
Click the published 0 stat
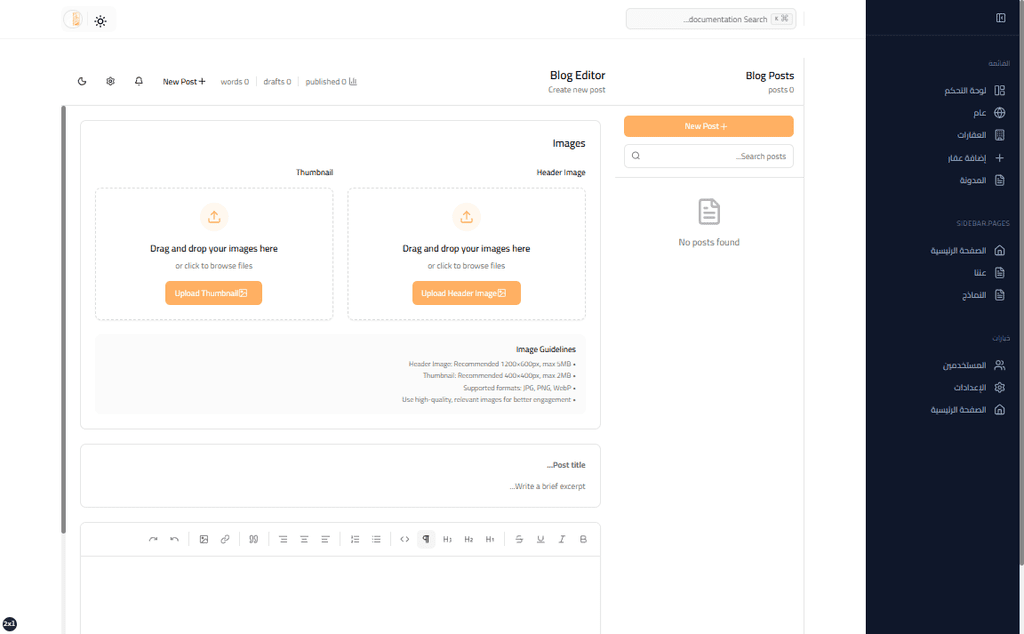coord(331,82)
